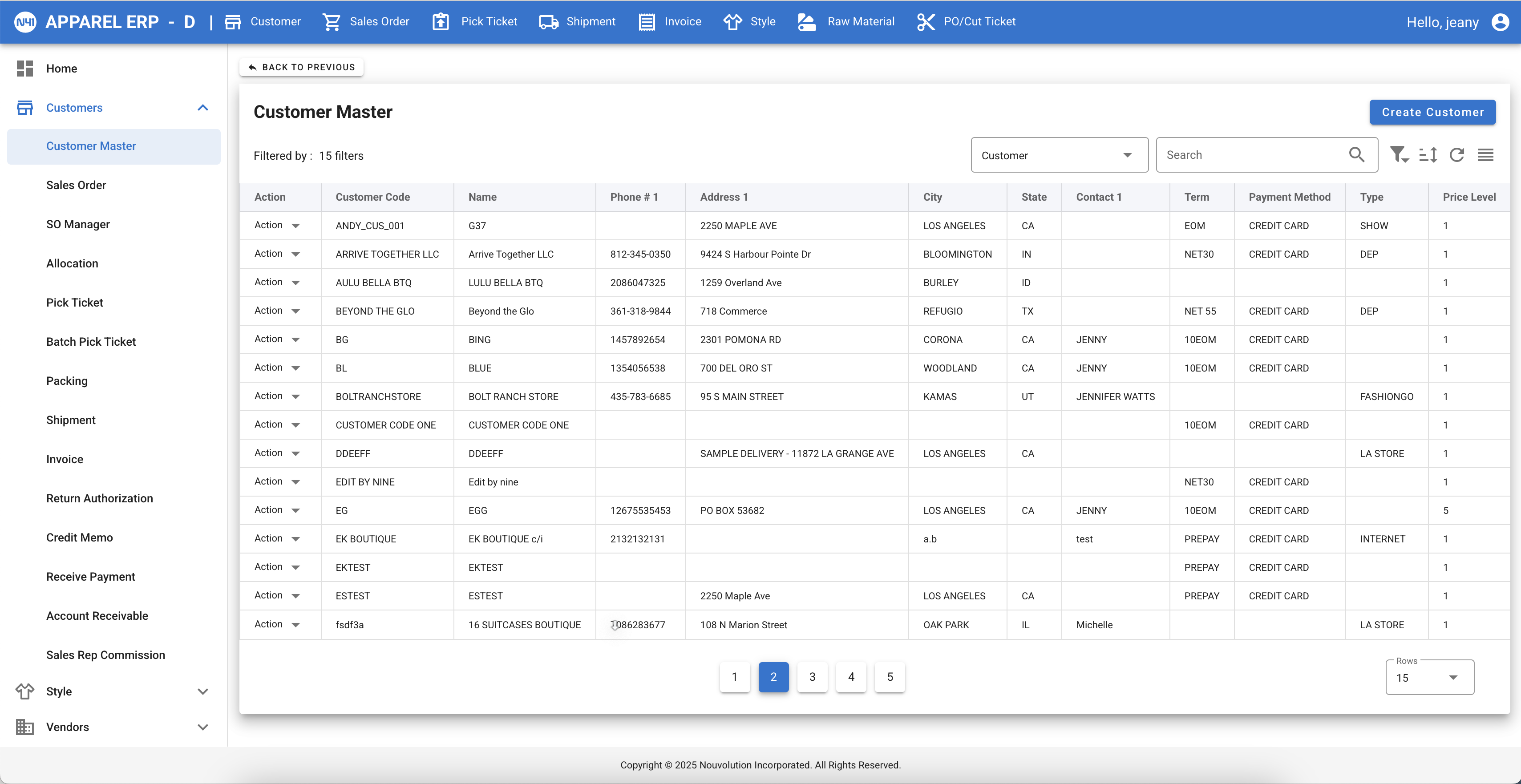This screenshot has height=784, width=1521.
Task: Open Return Authorization in sidebar
Action: tap(99, 498)
